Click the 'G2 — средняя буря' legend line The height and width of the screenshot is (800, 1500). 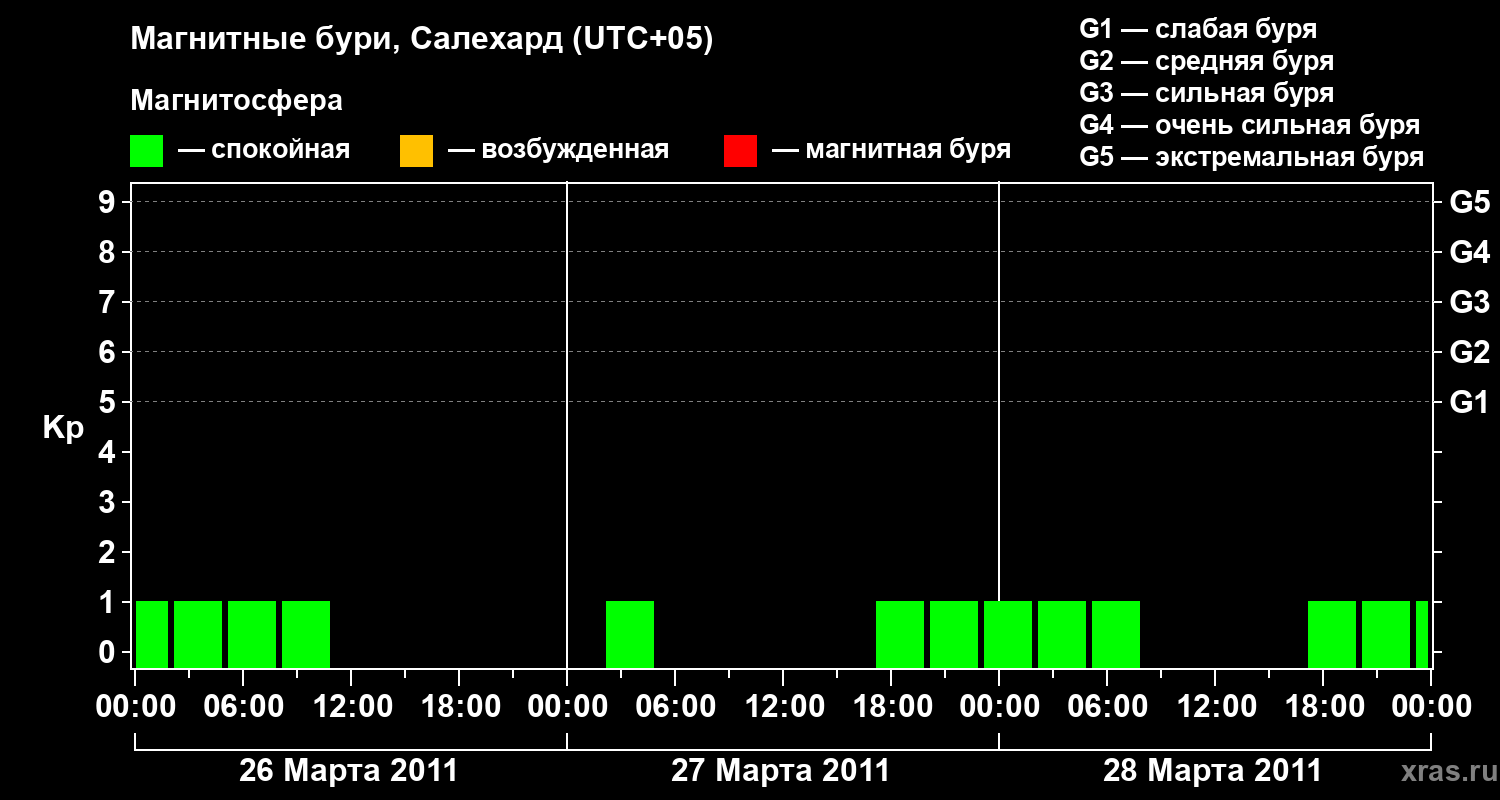pyautogui.click(x=1206, y=61)
